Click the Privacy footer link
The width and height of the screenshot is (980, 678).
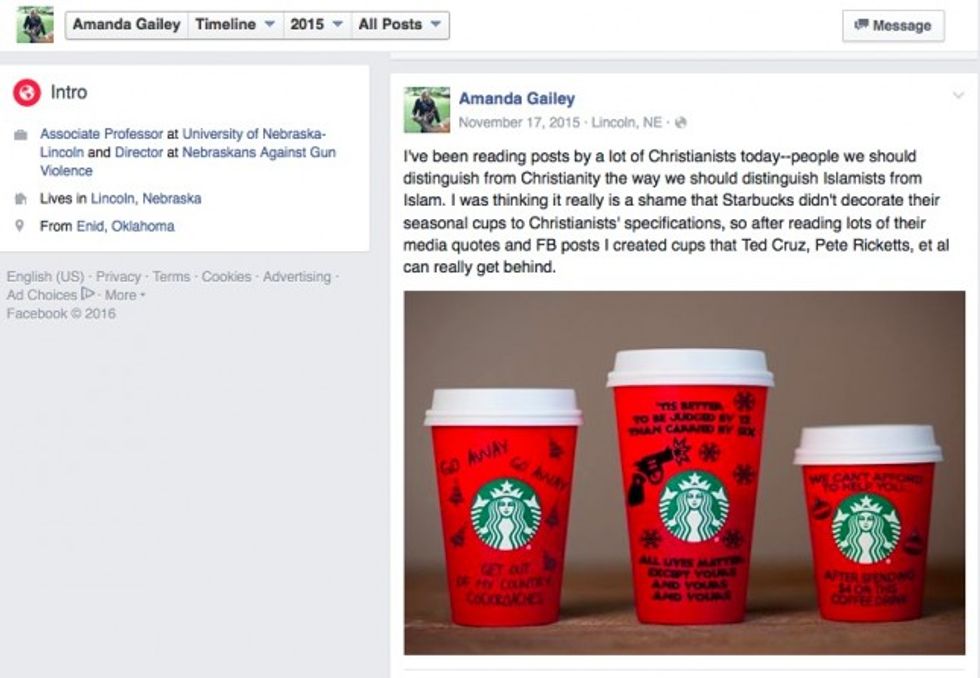118,276
